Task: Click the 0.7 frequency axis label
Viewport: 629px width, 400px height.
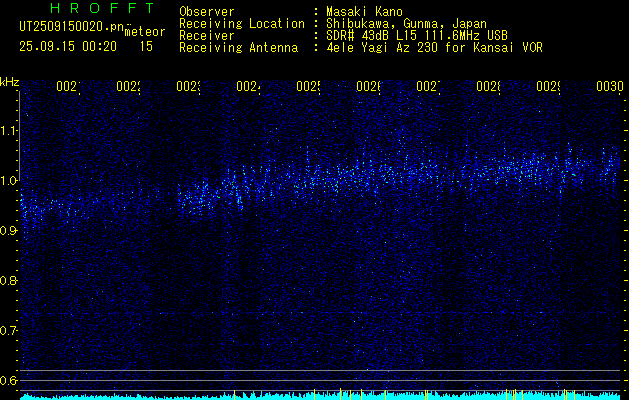Action: tap(9, 331)
